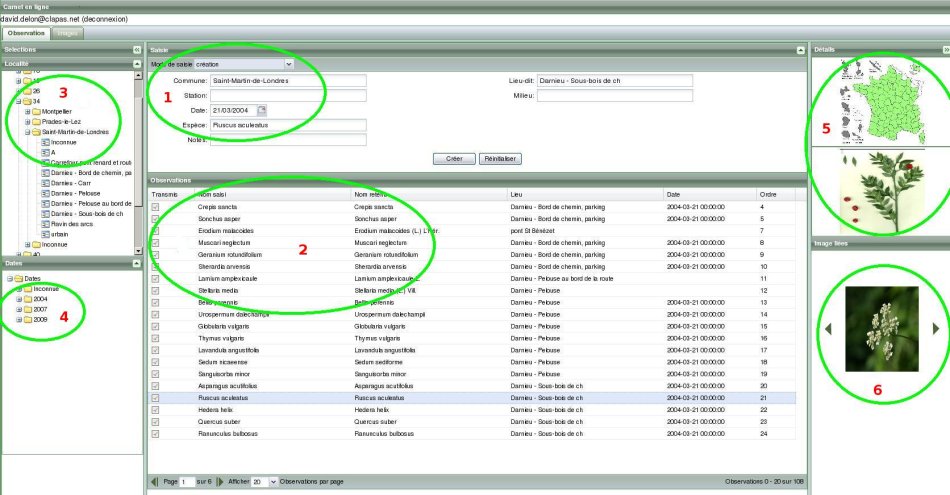This screenshot has width=950, height=495.
Task: Toggle checkbox for Quercus suber observation
Action: (155, 422)
